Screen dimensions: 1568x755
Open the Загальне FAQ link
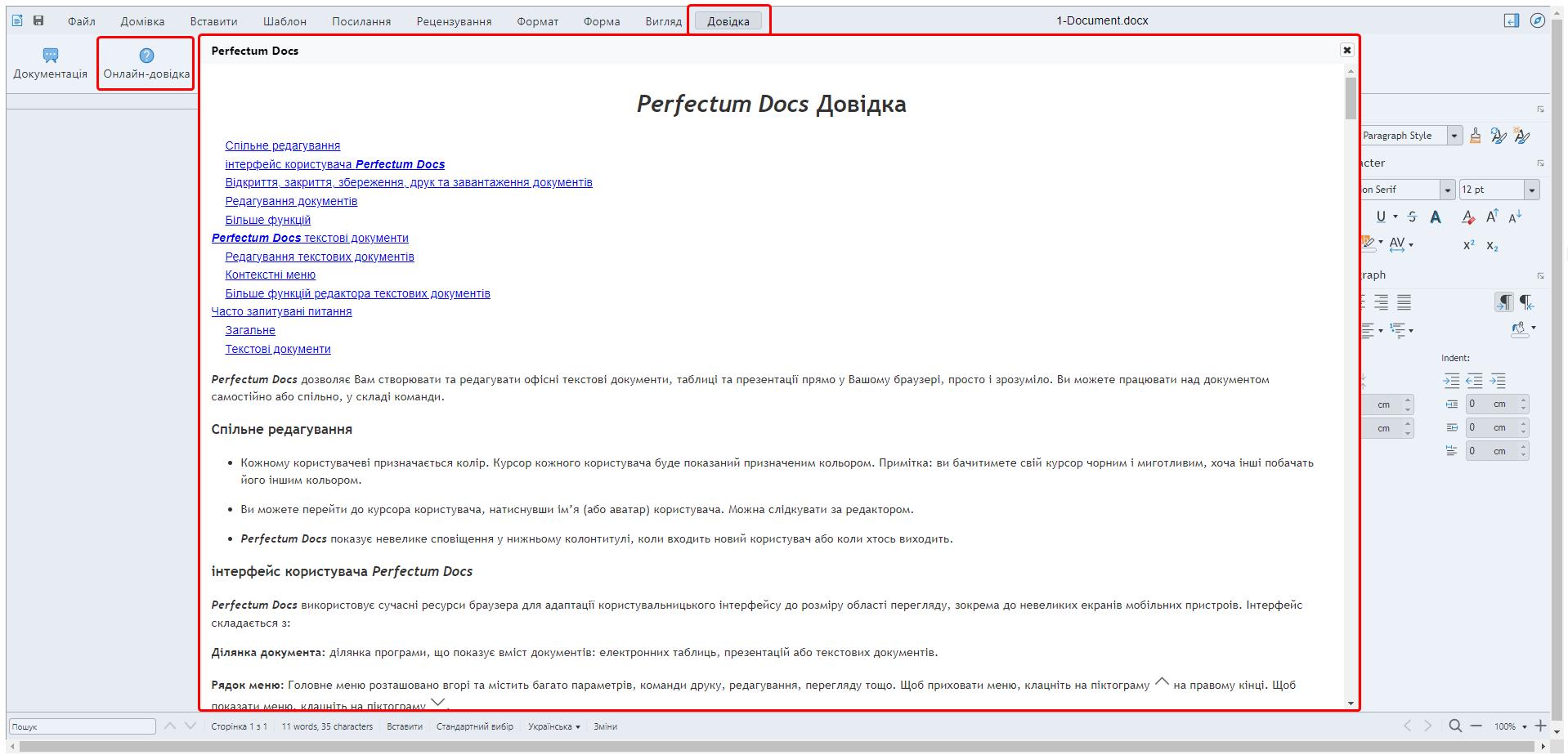tap(250, 330)
